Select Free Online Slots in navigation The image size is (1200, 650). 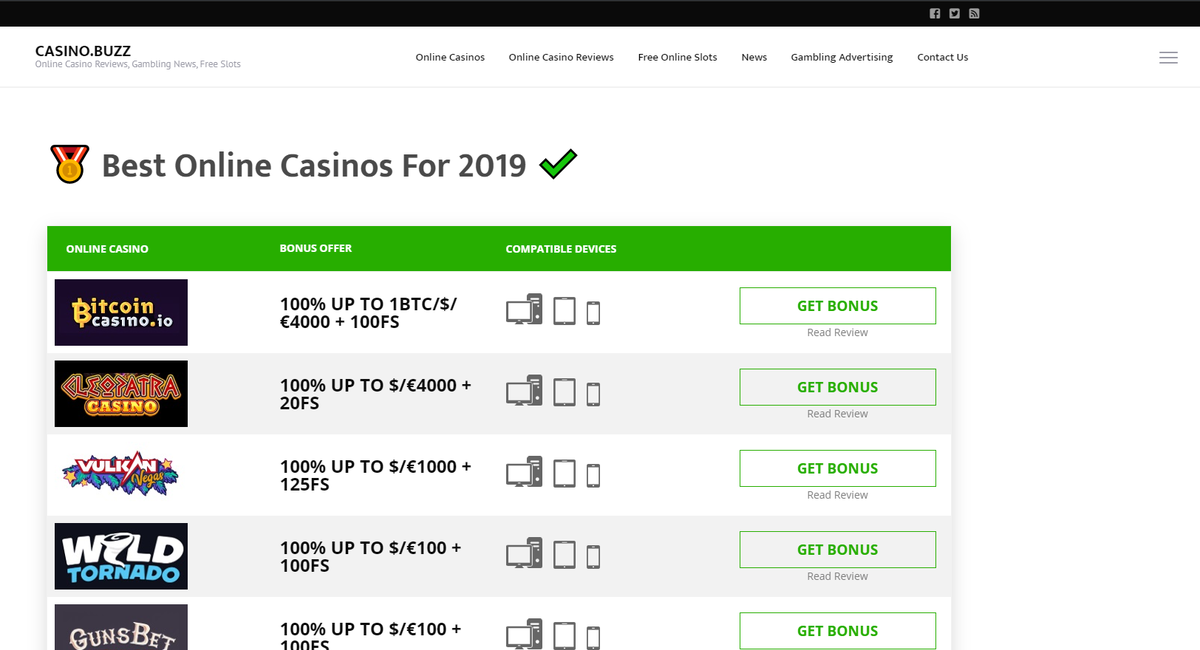[677, 57]
